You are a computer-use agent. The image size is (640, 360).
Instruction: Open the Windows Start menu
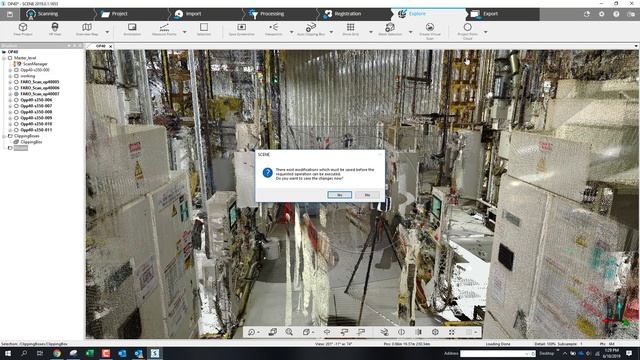click(x=7, y=353)
